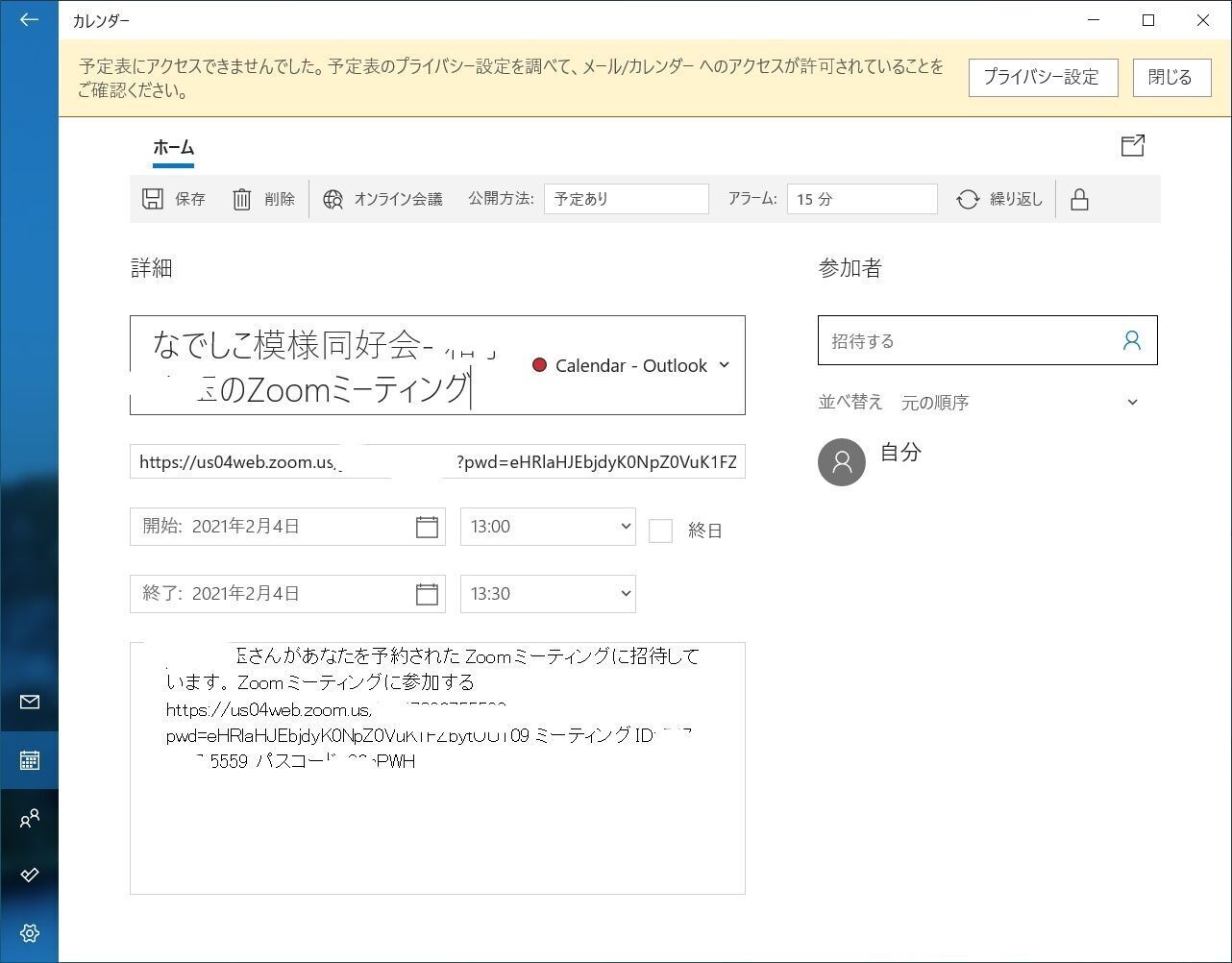Open the 13:00 start time dropdown
This screenshot has width=1232, height=963.
[548, 527]
